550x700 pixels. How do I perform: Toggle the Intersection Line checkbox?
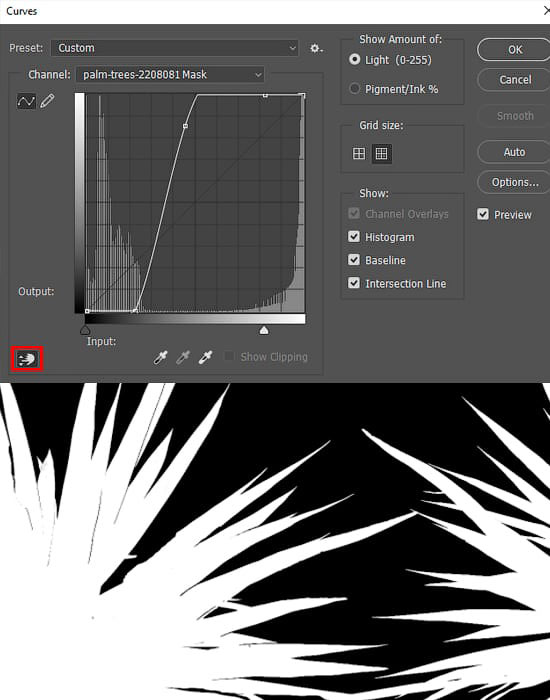[x=354, y=283]
